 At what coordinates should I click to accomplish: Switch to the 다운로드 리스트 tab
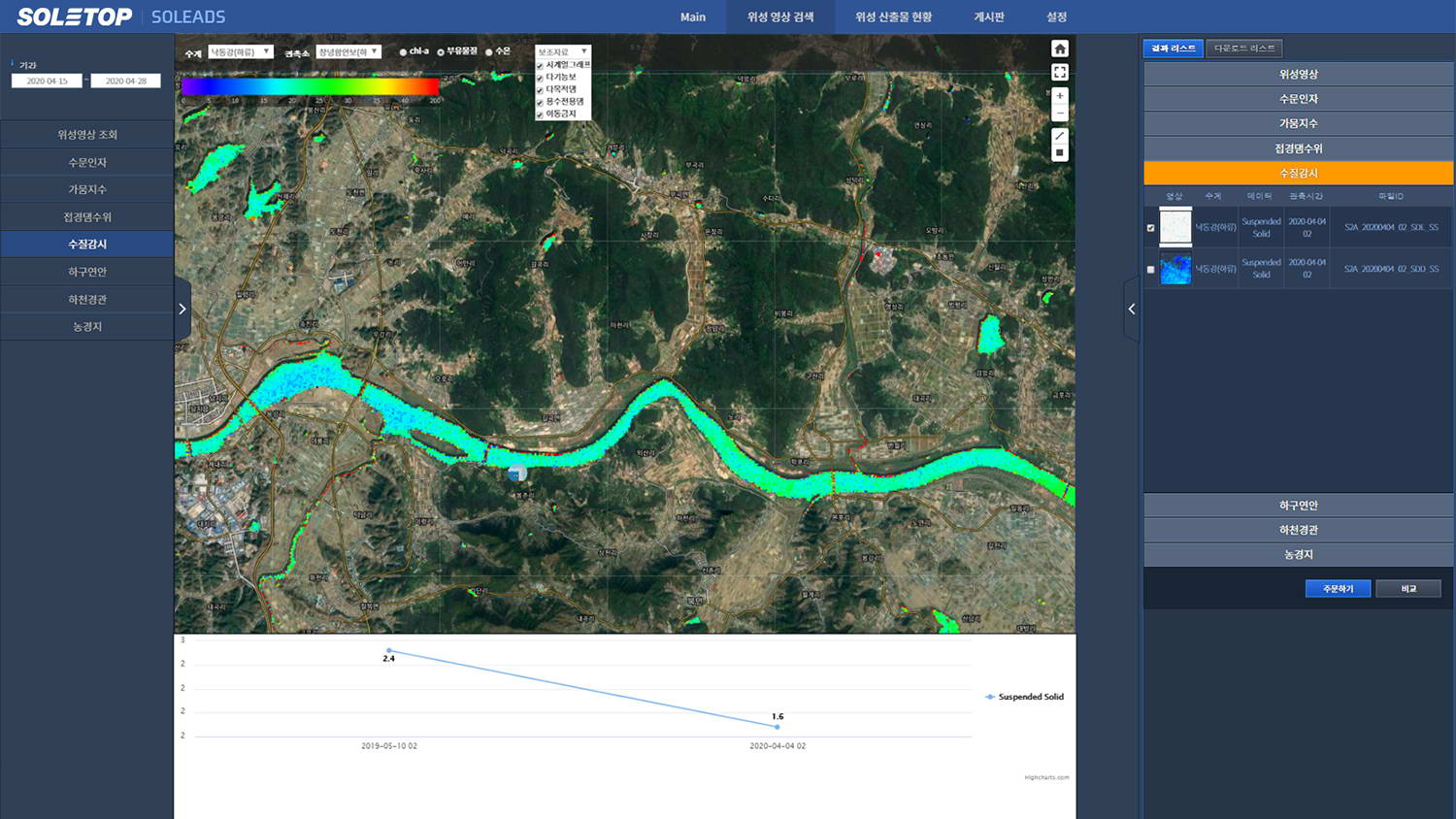tap(1244, 48)
